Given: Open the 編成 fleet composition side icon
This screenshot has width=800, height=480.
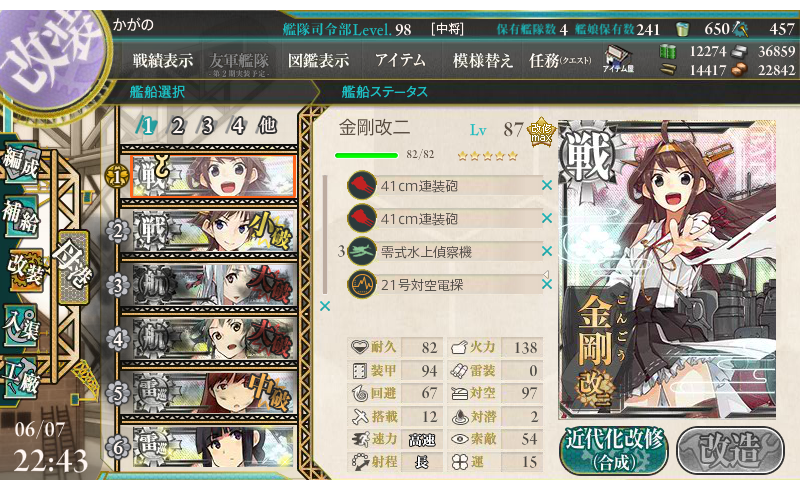Looking at the screenshot, I should (x=20, y=163).
